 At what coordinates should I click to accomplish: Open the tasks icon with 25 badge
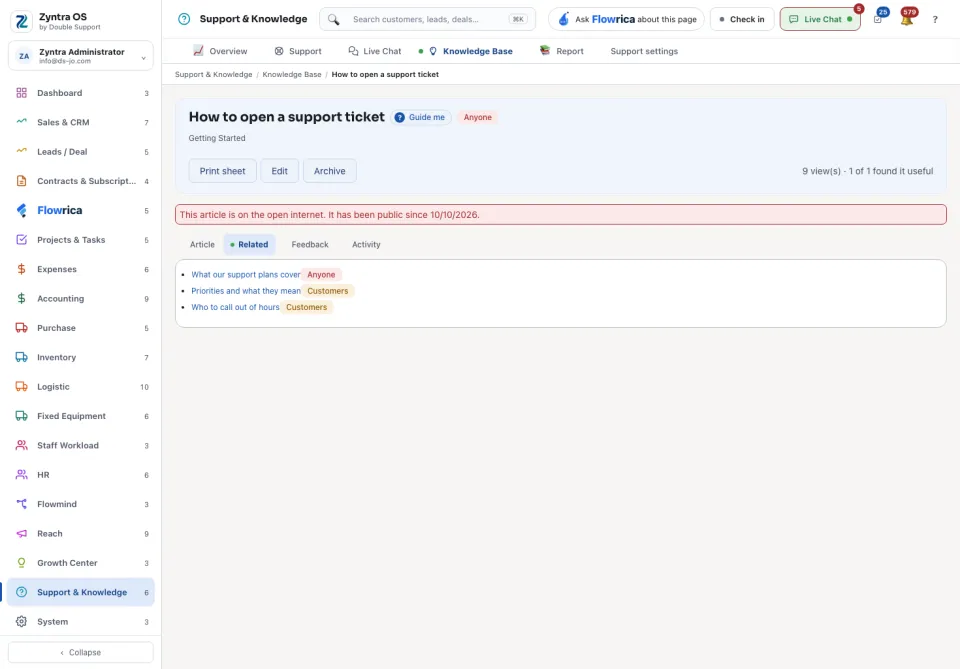(x=879, y=18)
